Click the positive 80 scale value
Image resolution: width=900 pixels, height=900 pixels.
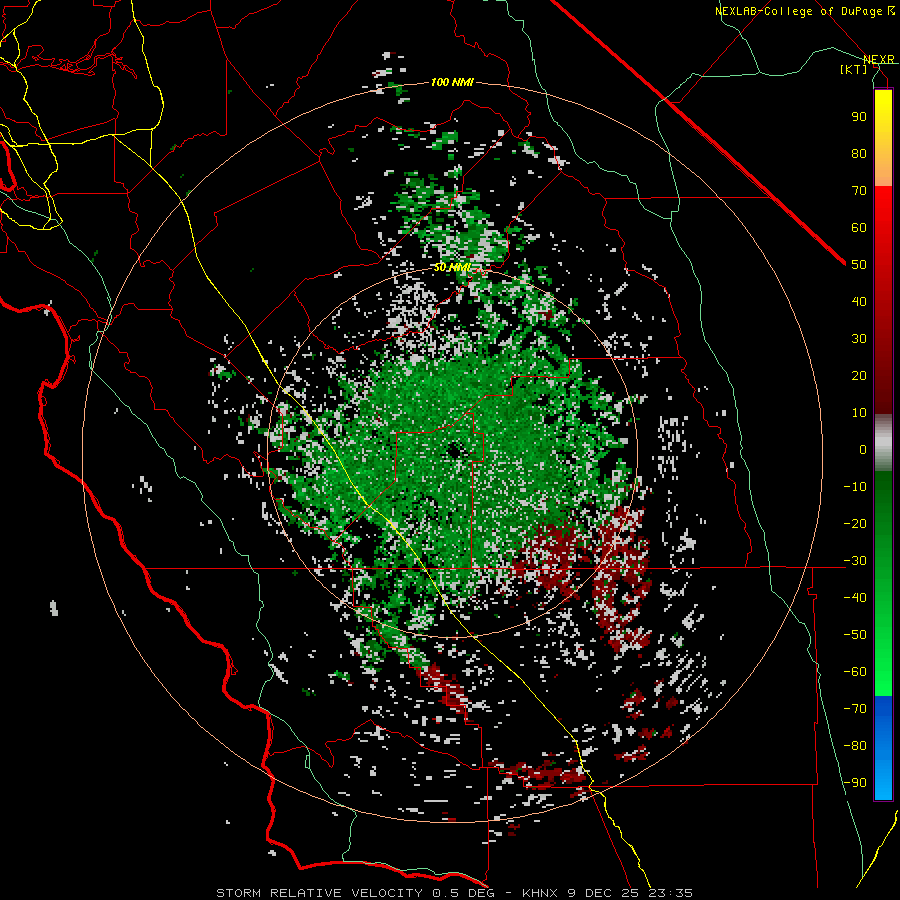[x=859, y=153]
